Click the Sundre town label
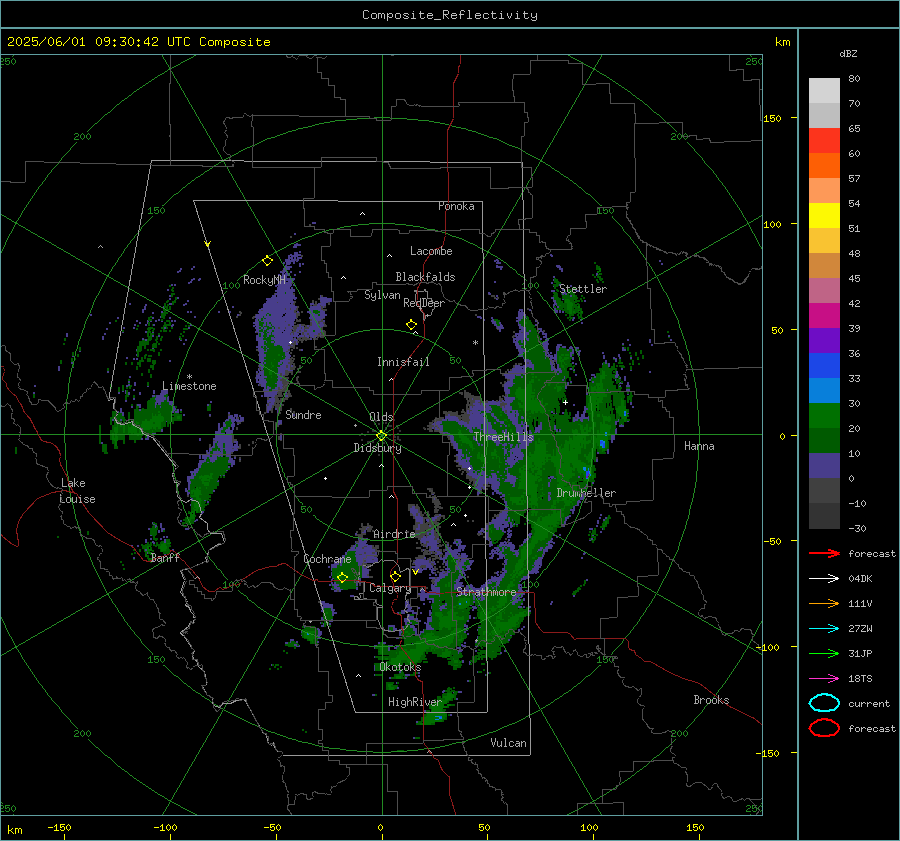The width and height of the screenshot is (900, 841). click(303, 415)
